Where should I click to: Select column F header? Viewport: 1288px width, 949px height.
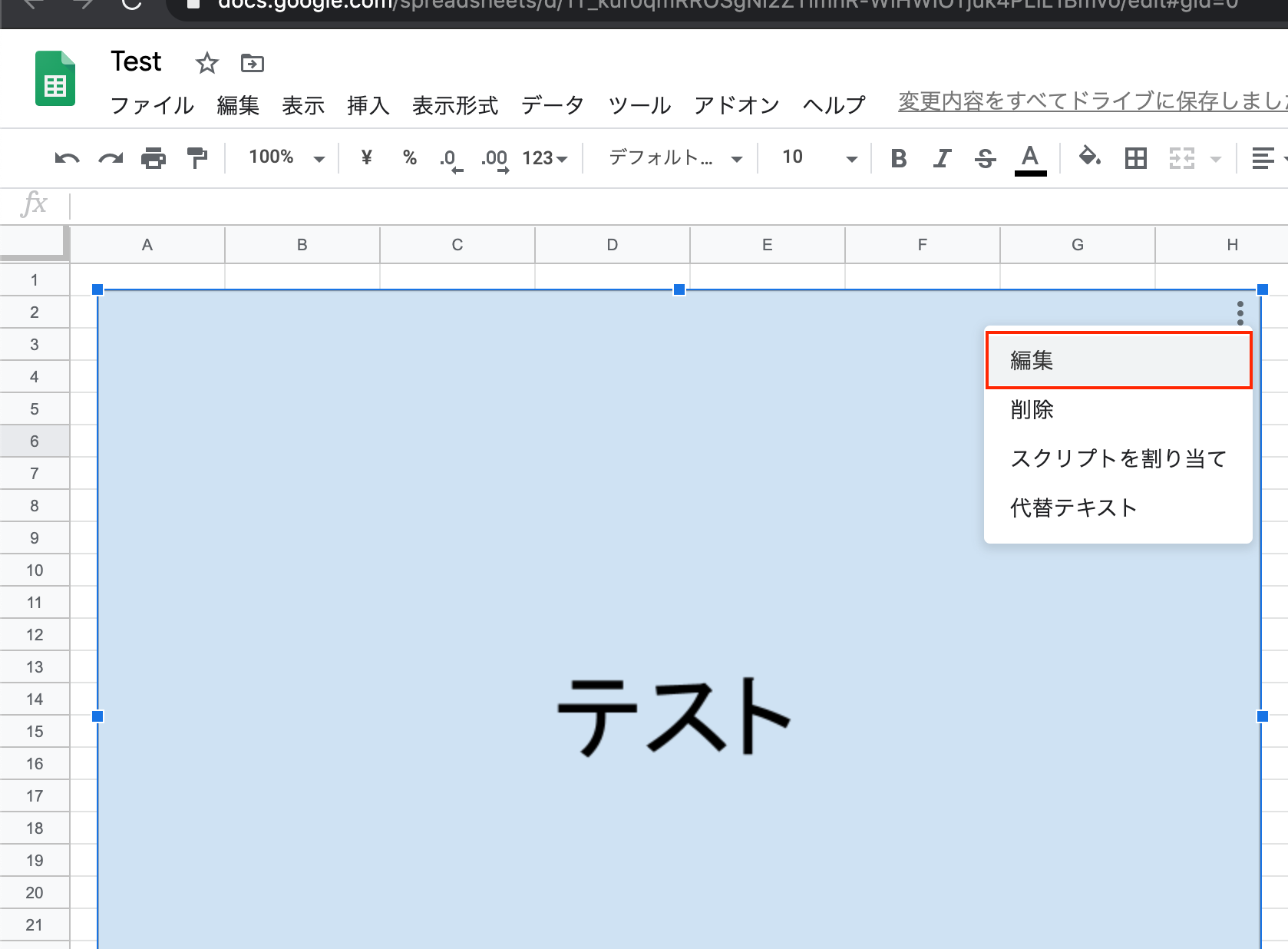(x=923, y=245)
